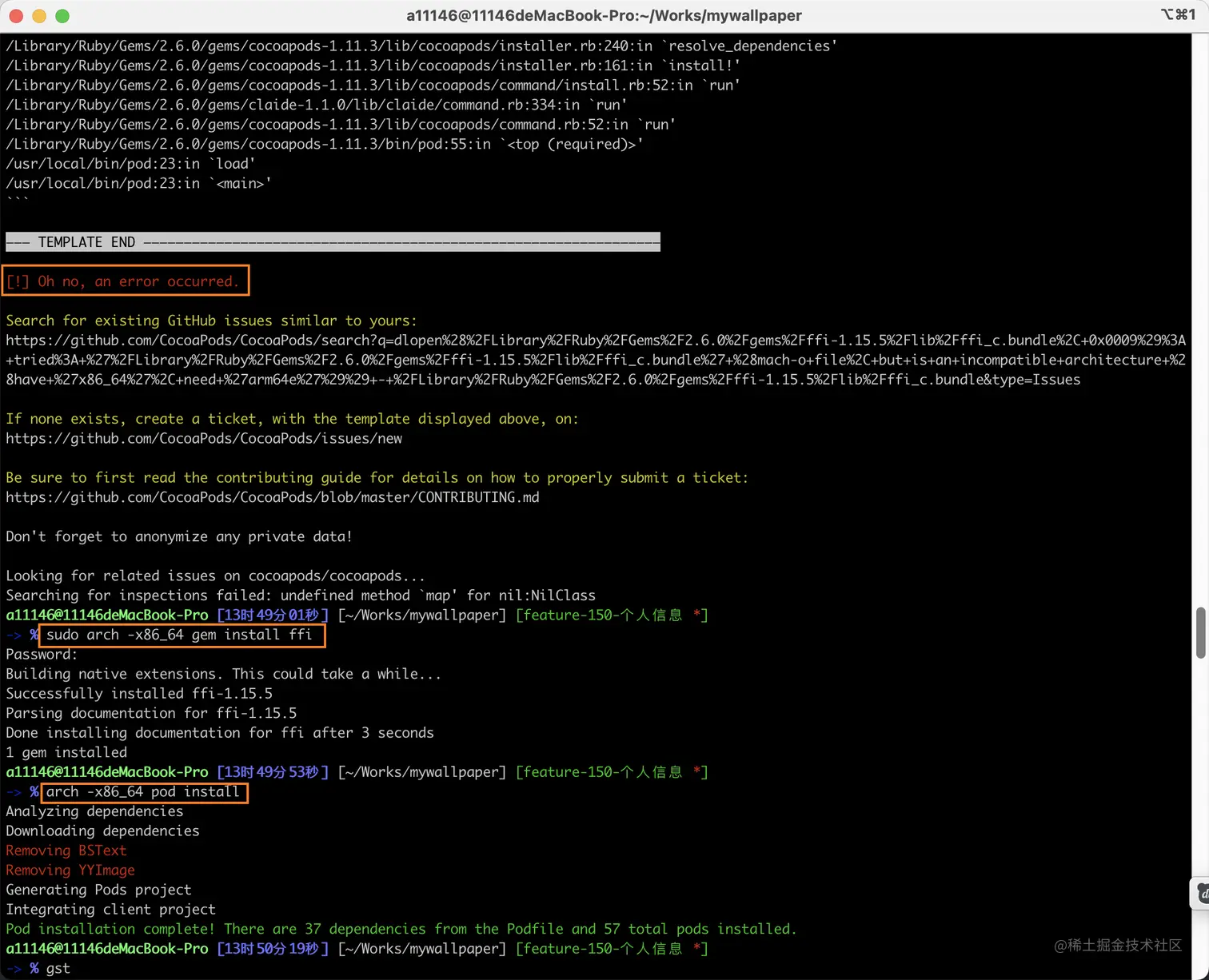Click the yellow minimize window button
1209x980 pixels.
tap(38, 15)
